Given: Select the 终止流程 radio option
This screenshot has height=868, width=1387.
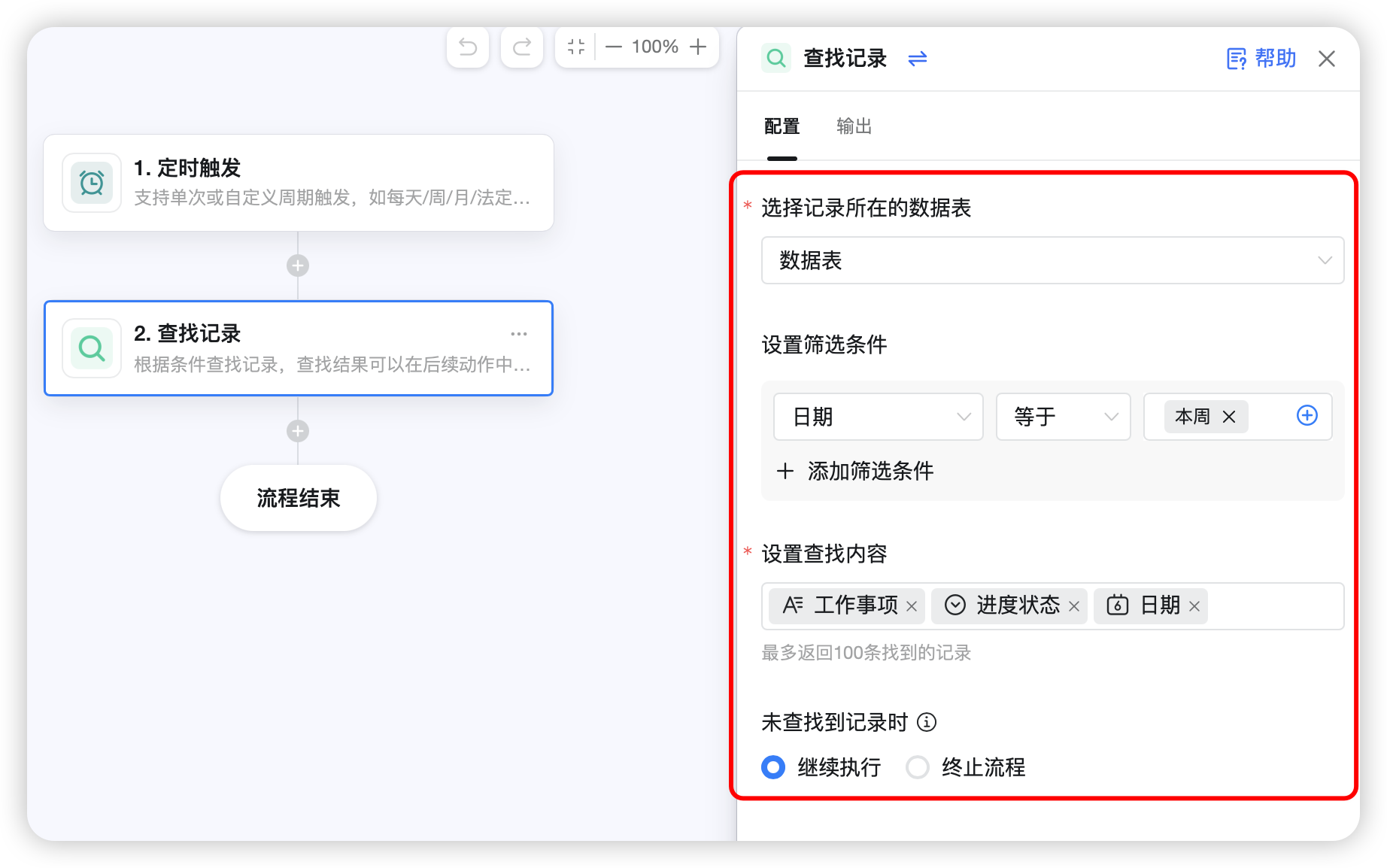Looking at the screenshot, I should (x=918, y=767).
